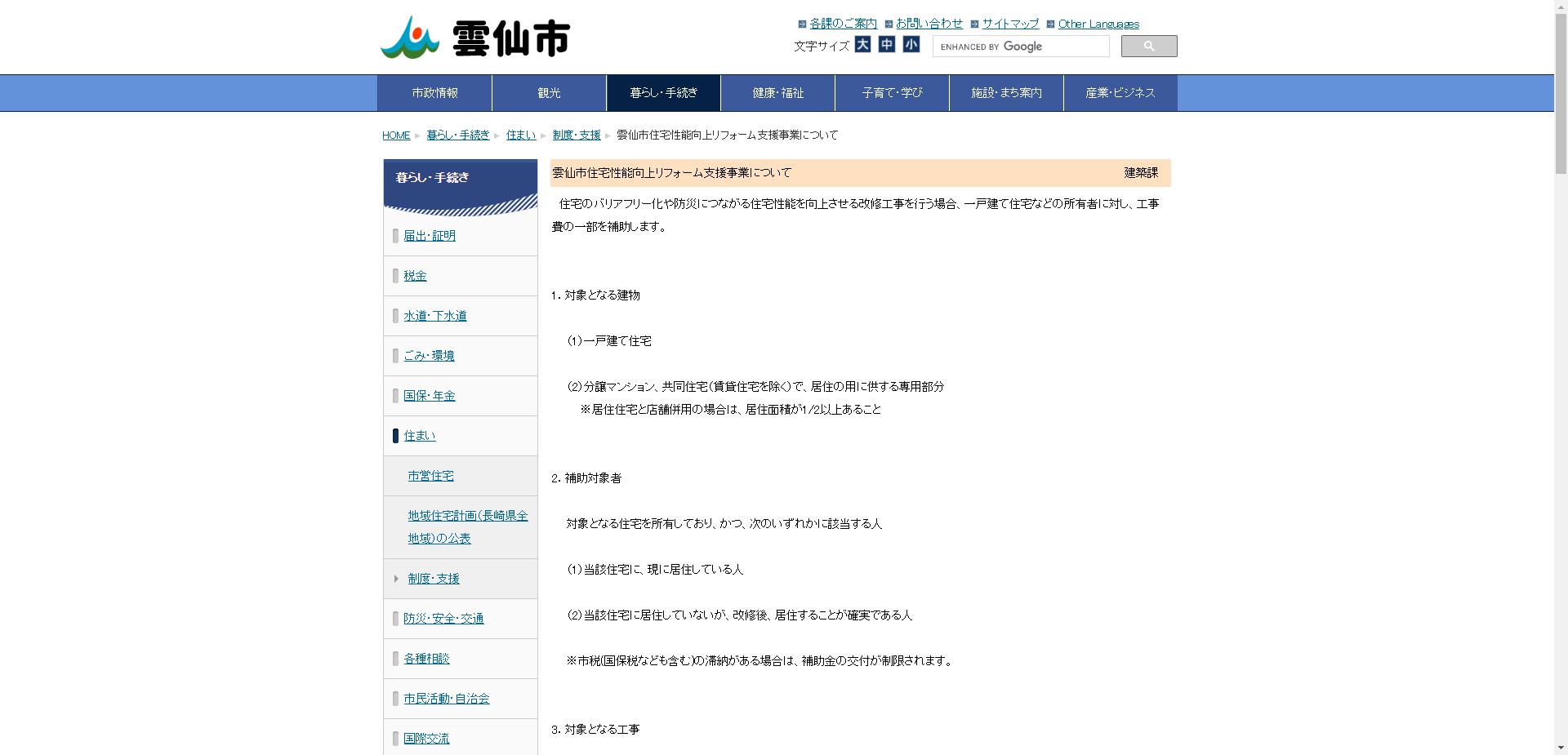Expand the 暮らし・手続き breadcrumb arrow
Screen dimensions: 1568x755
pos(497,135)
